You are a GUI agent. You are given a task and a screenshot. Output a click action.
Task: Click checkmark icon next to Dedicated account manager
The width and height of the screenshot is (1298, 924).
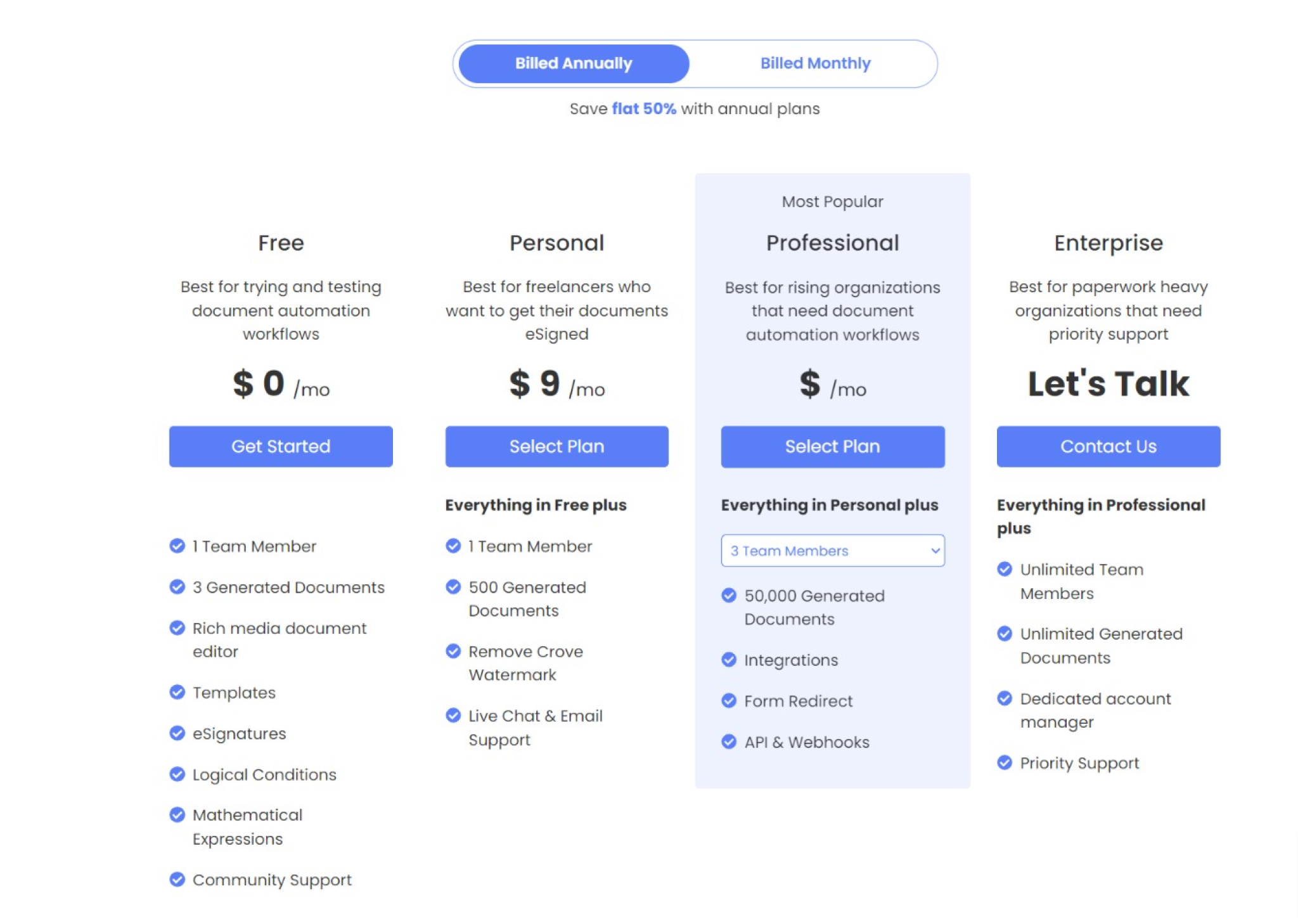1005,698
